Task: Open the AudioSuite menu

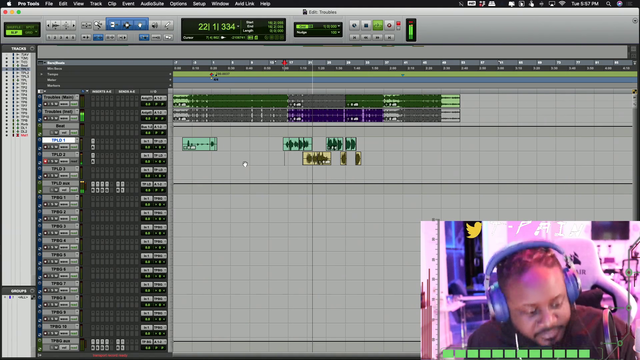Action: pyautogui.click(x=152, y=4)
